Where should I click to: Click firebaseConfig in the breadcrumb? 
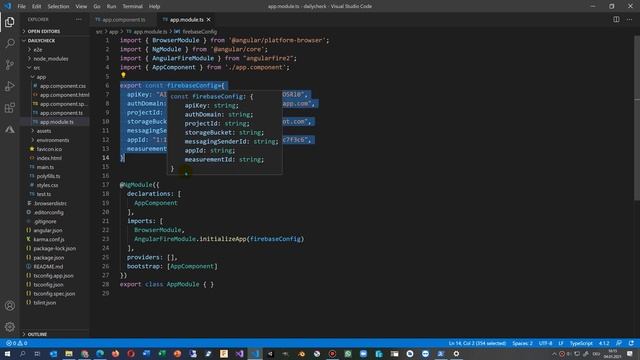click(x=200, y=31)
